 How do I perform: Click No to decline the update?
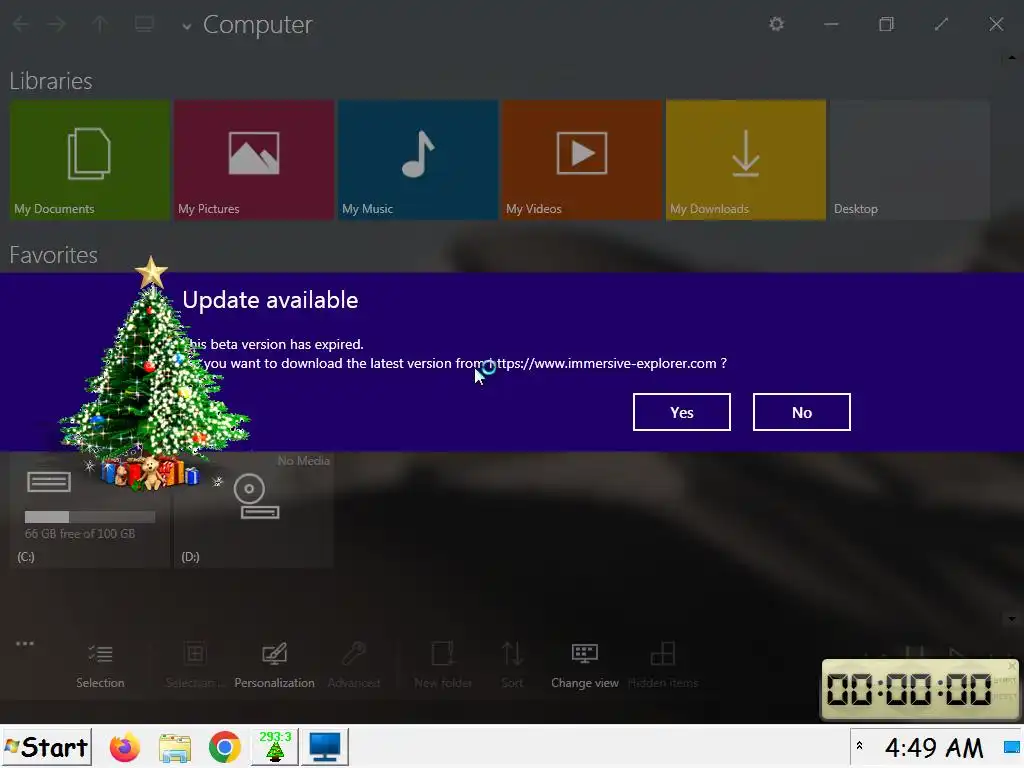(x=801, y=412)
